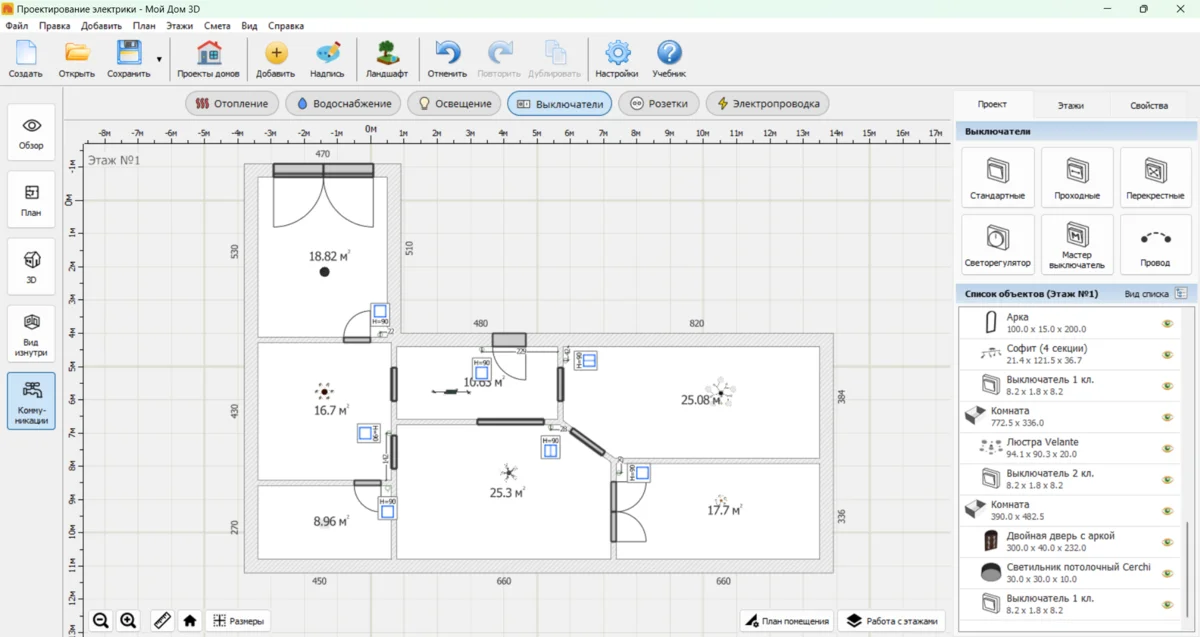The width and height of the screenshot is (1200, 637).
Task: Choose Стандартные switches category
Action: tap(997, 177)
